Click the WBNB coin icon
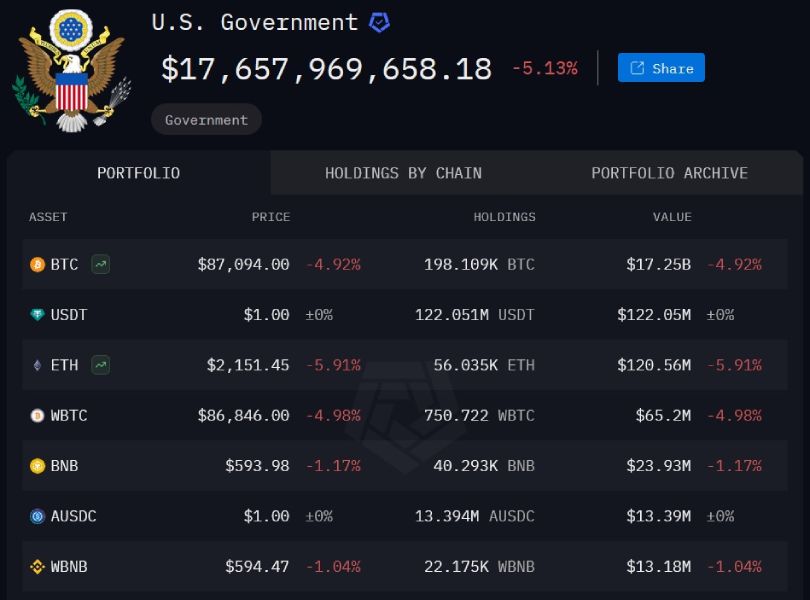Screen dimensions: 810x600 tap(38, 566)
